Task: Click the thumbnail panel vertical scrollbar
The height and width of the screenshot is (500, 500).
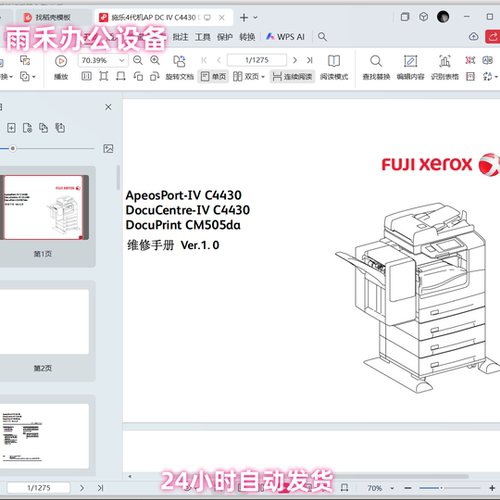Action: 118,177
